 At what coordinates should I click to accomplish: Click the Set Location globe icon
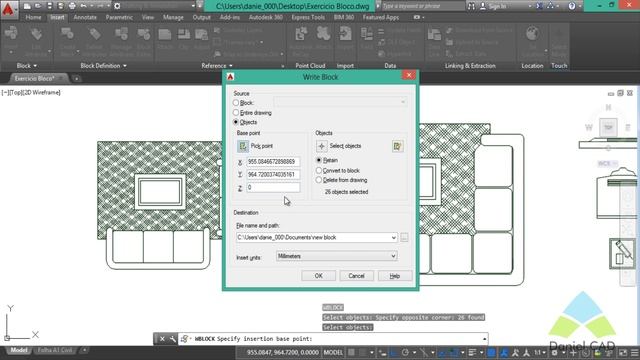532,34
